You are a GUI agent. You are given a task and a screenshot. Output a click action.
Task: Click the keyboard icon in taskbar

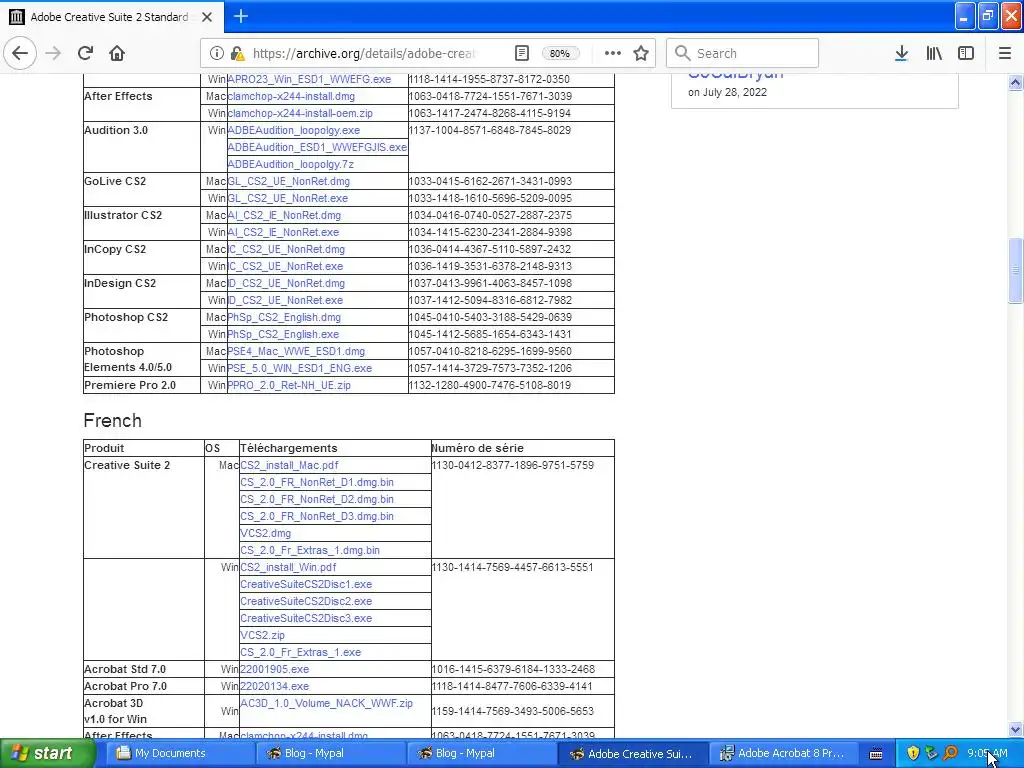pyautogui.click(x=876, y=754)
